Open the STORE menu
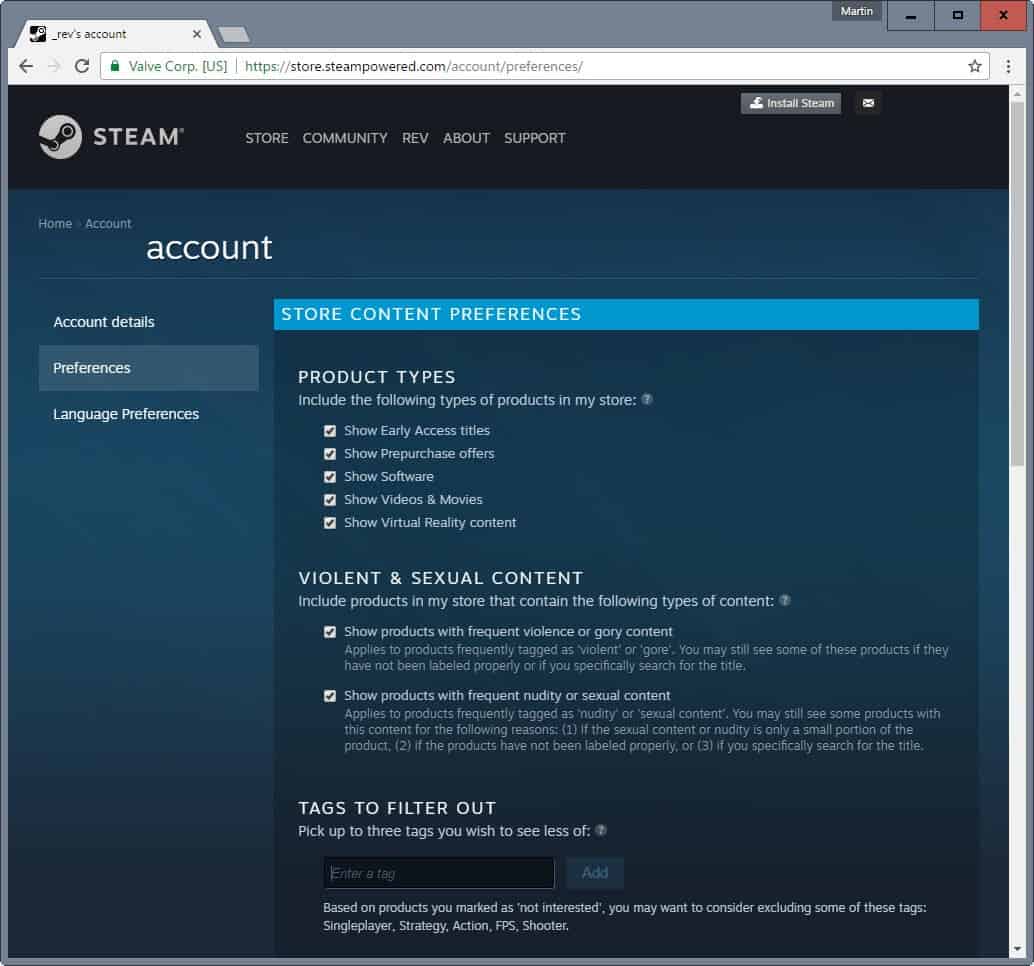This screenshot has width=1034, height=966. pyautogui.click(x=266, y=138)
